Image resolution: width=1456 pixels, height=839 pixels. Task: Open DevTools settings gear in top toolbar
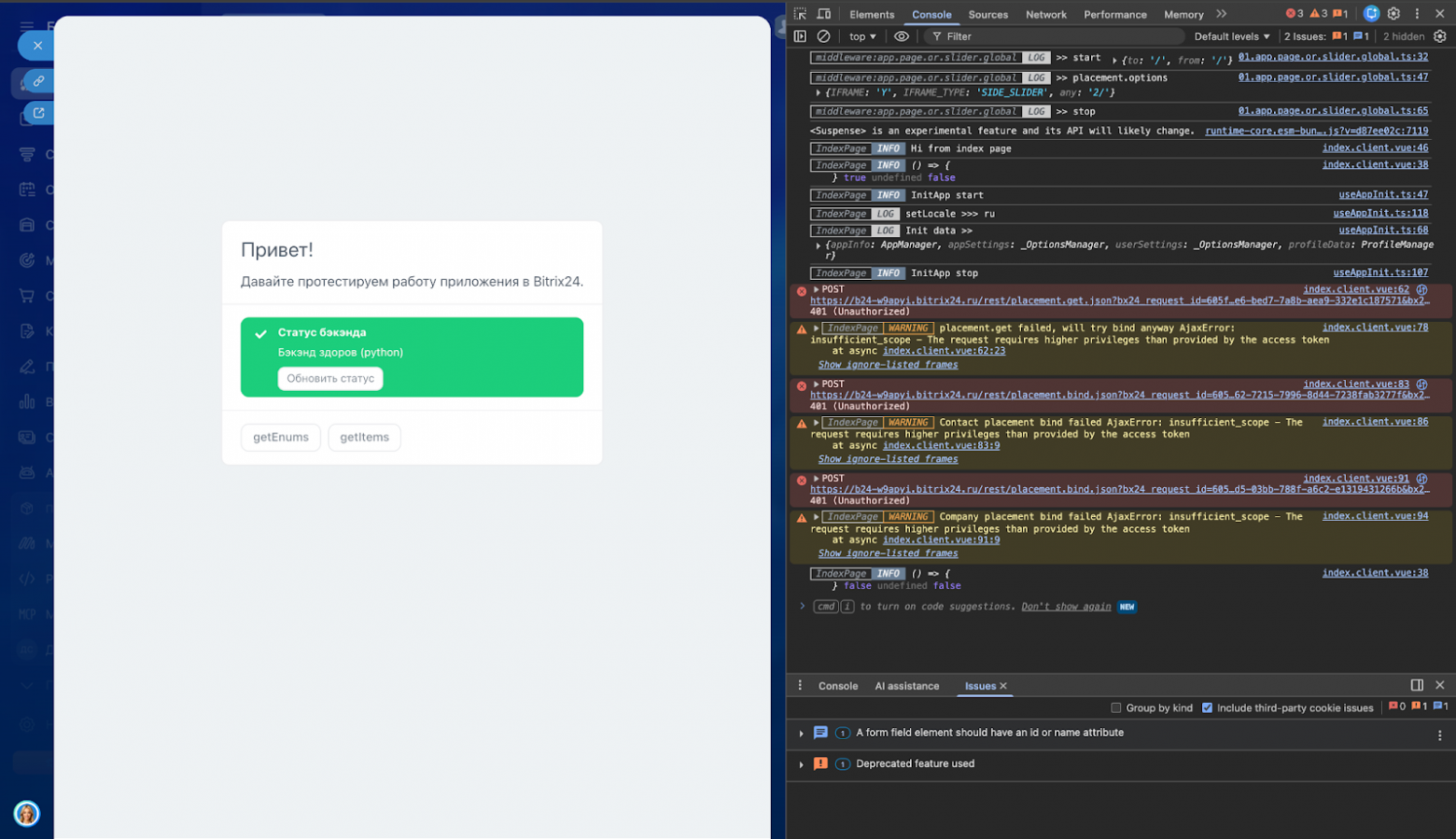pos(1393,14)
